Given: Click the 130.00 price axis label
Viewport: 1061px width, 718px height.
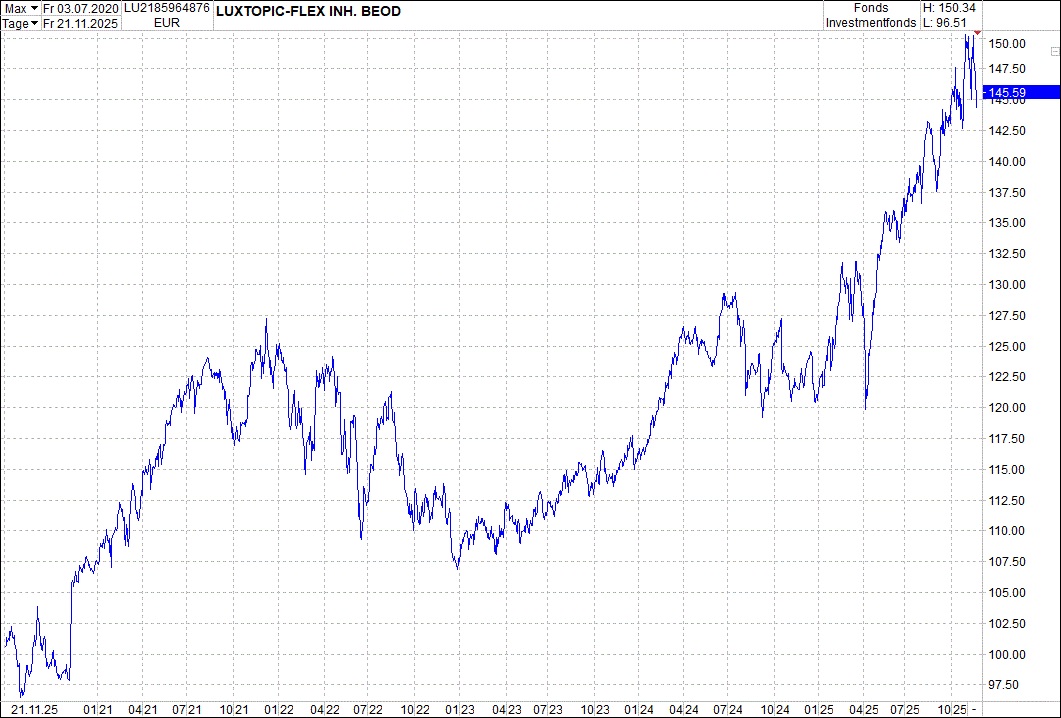Looking at the screenshot, I should (x=1007, y=285).
